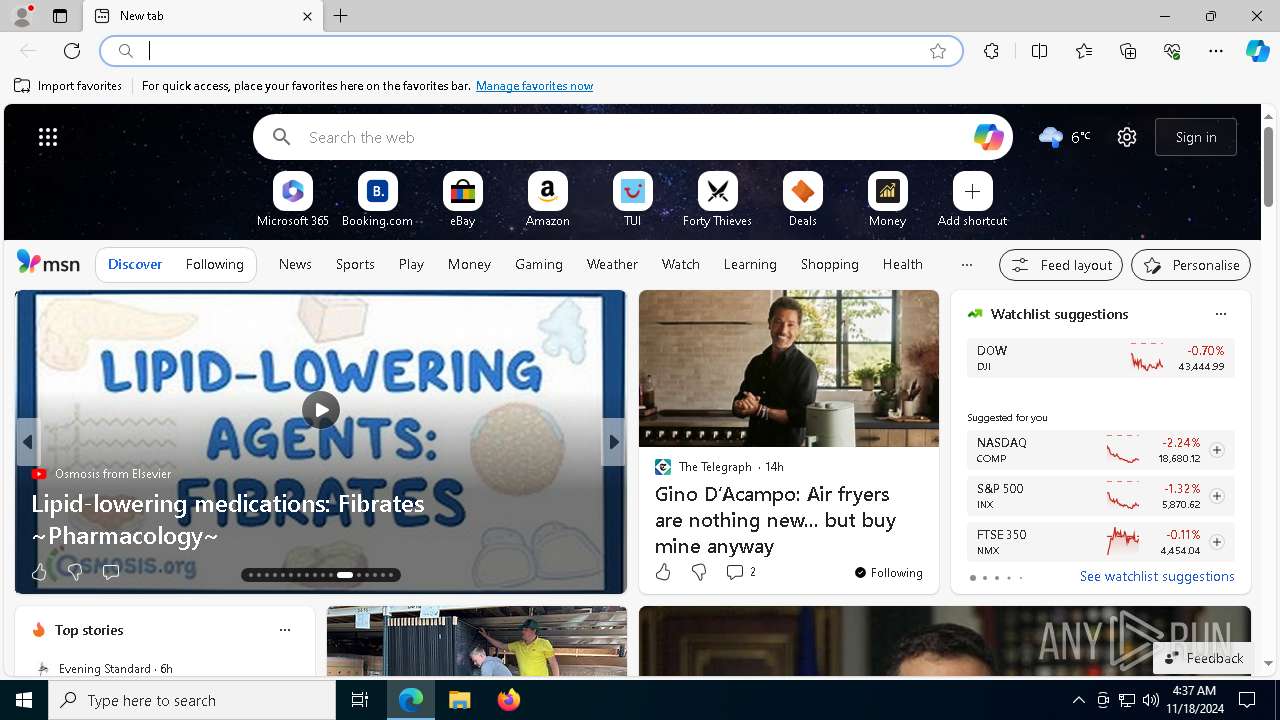Like the Lipid-lowering medications video
1280x720 pixels.
(39, 572)
